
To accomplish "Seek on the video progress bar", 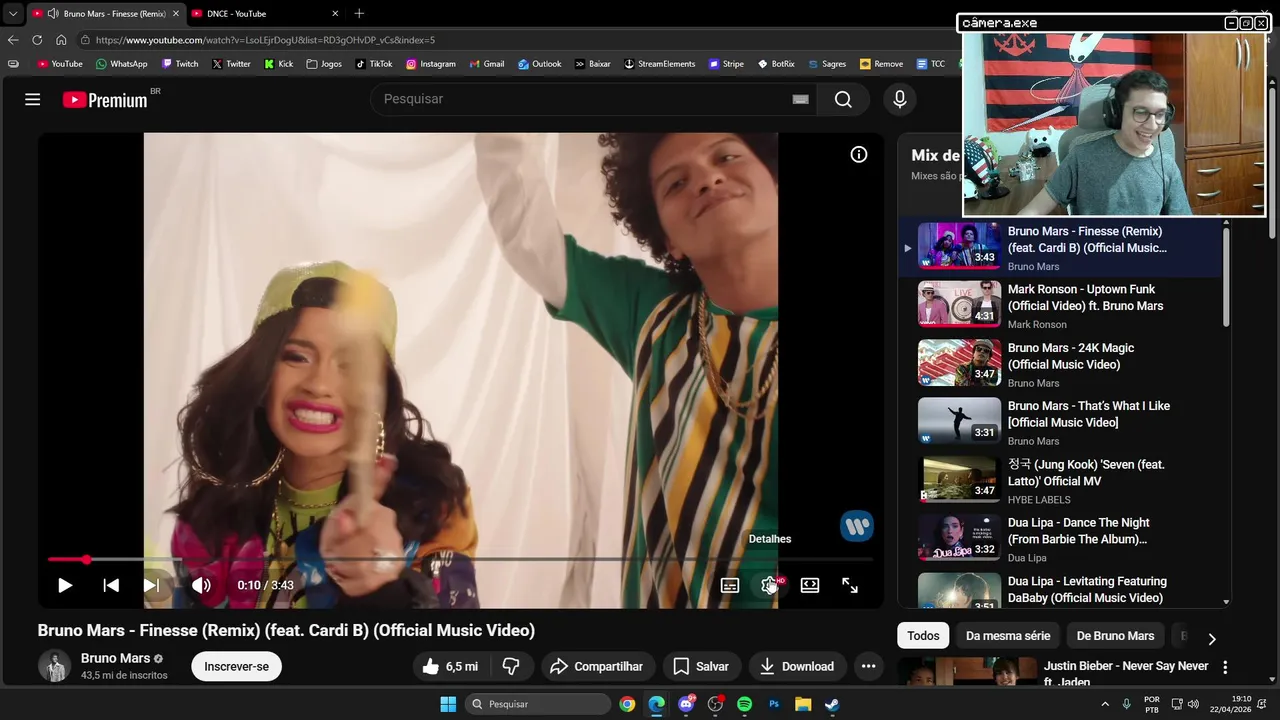I will [x=461, y=559].
